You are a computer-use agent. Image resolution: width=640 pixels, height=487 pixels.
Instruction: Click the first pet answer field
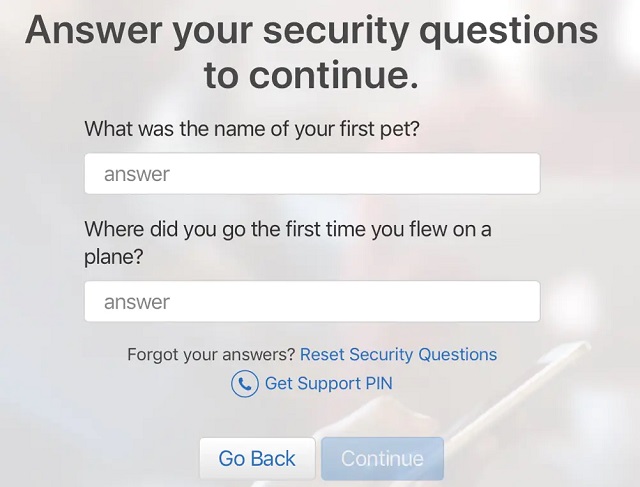coord(312,174)
